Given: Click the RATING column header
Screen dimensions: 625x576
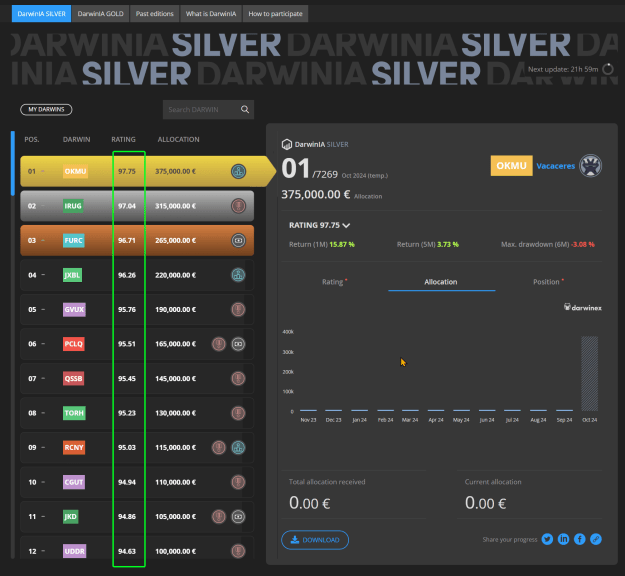Looking at the screenshot, I should [x=123, y=140].
